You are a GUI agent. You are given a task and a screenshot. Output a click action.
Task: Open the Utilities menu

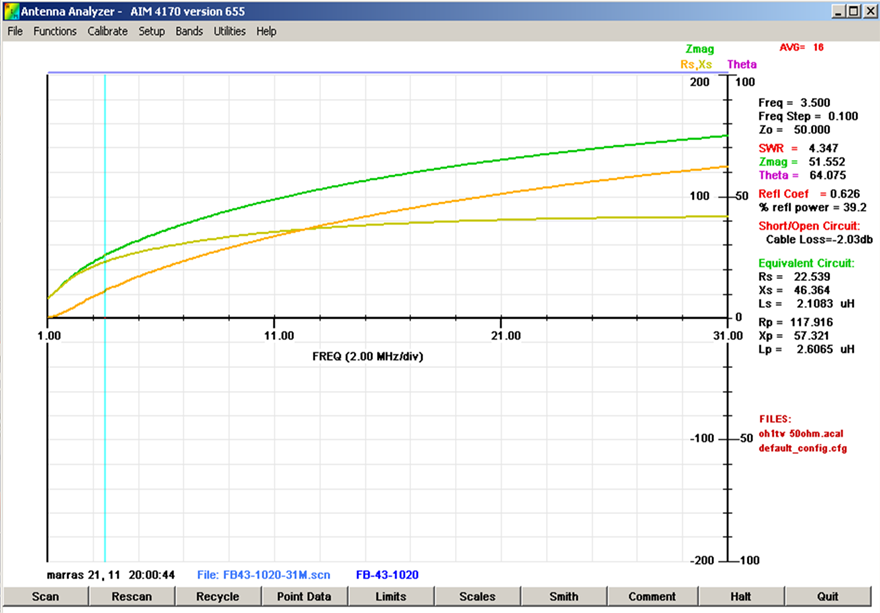click(x=230, y=31)
